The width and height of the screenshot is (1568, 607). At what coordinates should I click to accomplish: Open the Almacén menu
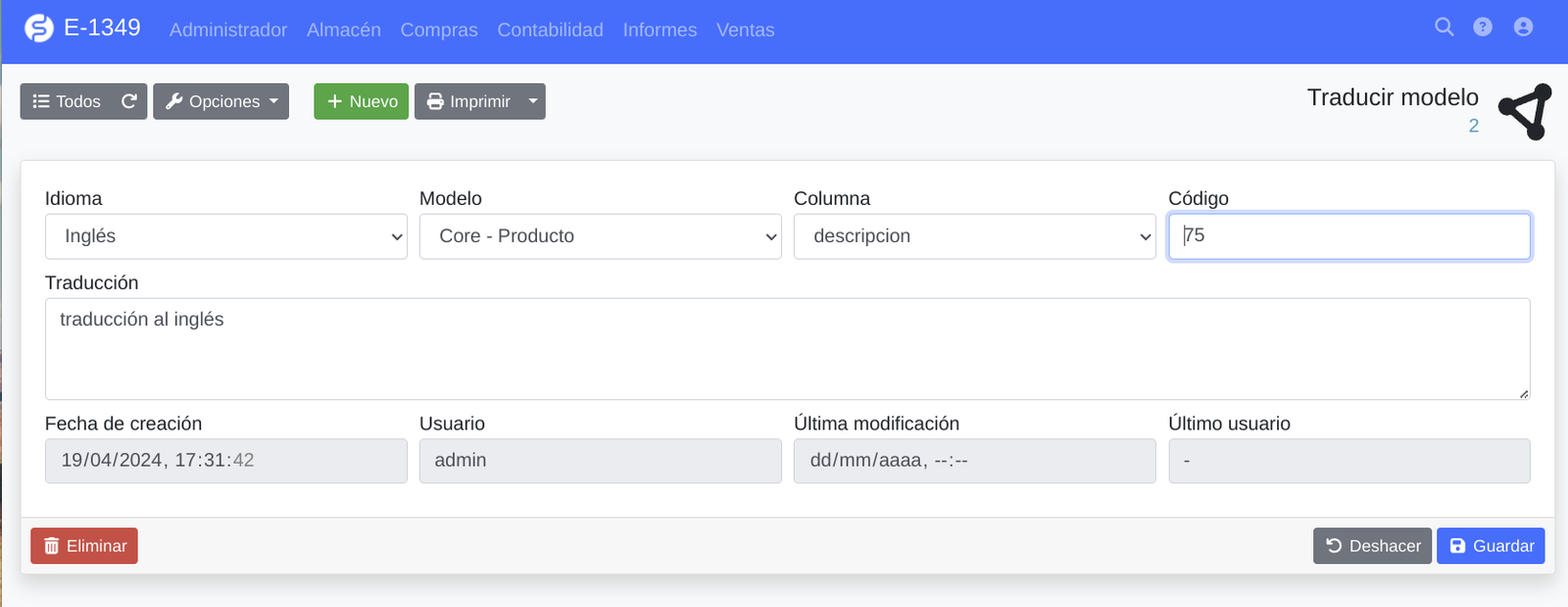pos(344,30)
